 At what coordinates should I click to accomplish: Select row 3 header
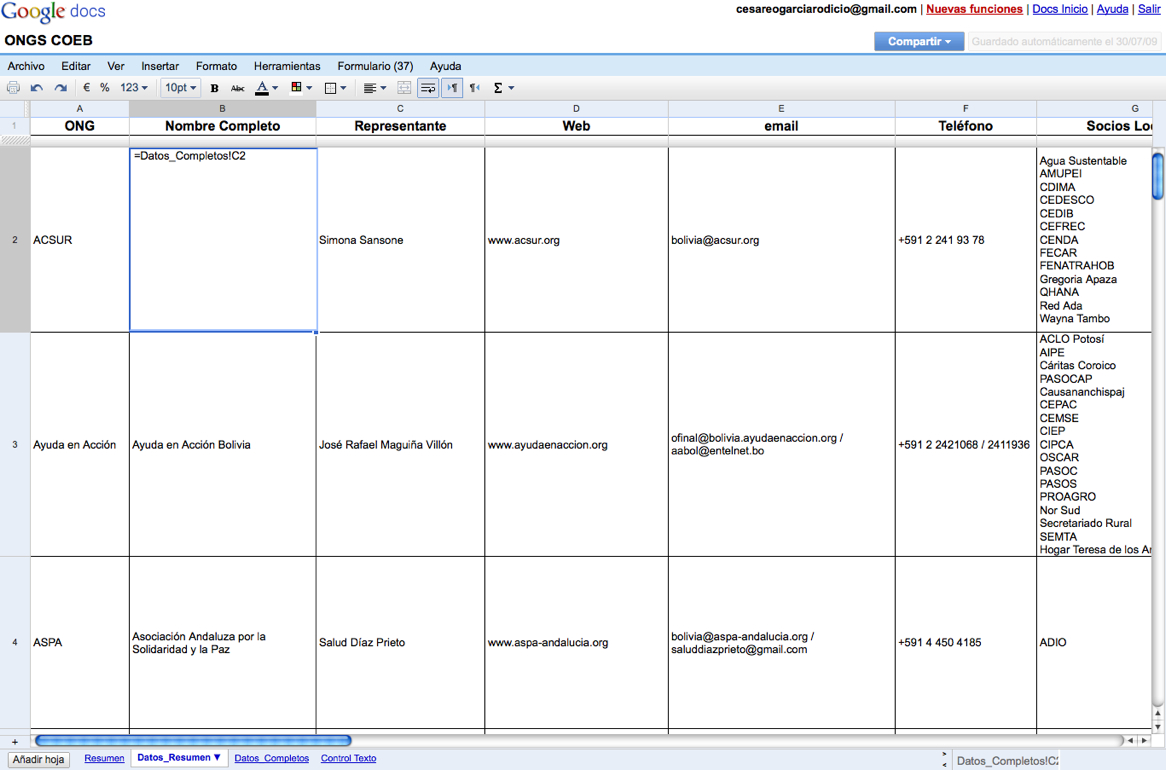coord(15,444)
